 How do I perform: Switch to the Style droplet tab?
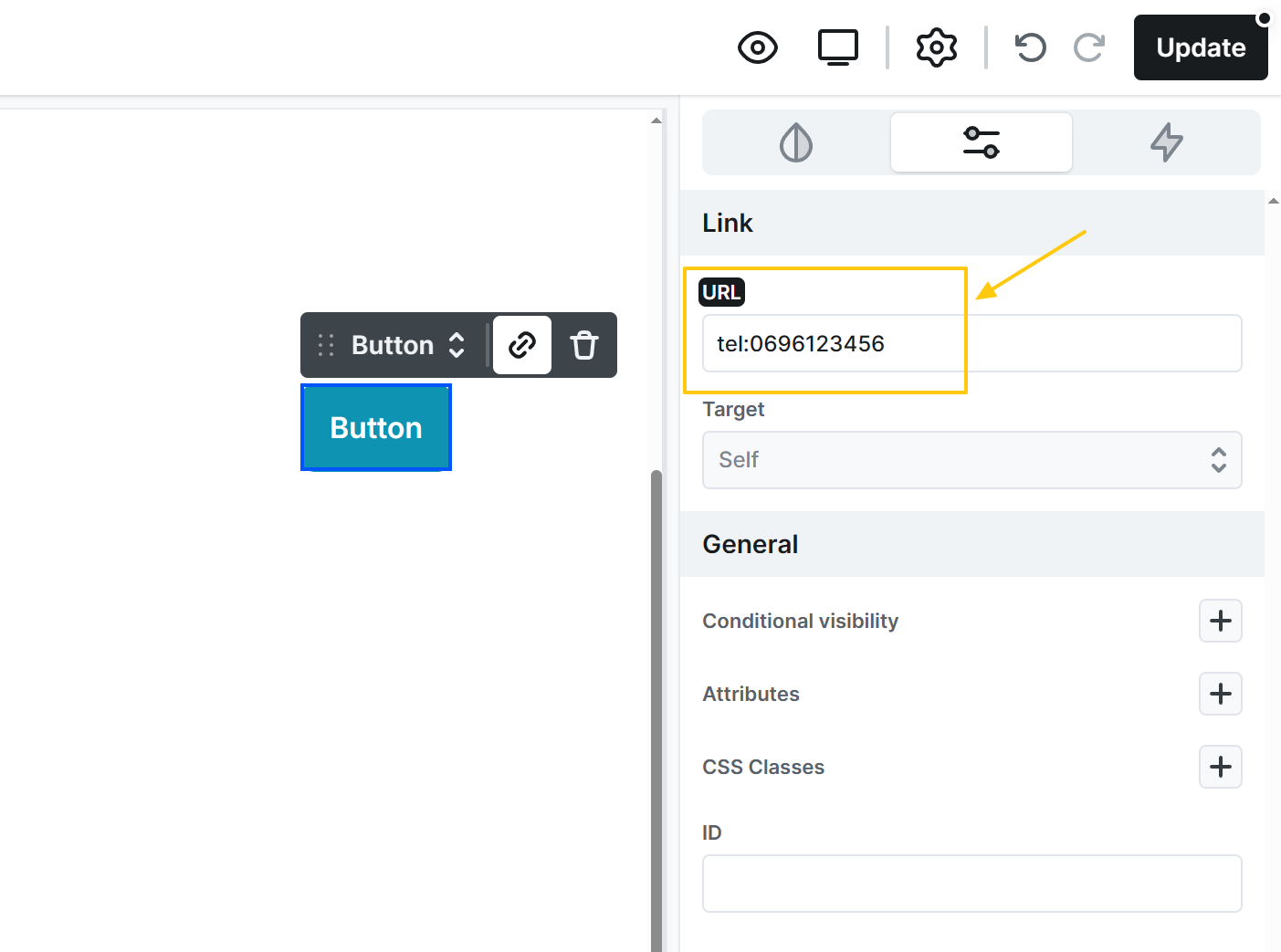[x=796, y=142]
